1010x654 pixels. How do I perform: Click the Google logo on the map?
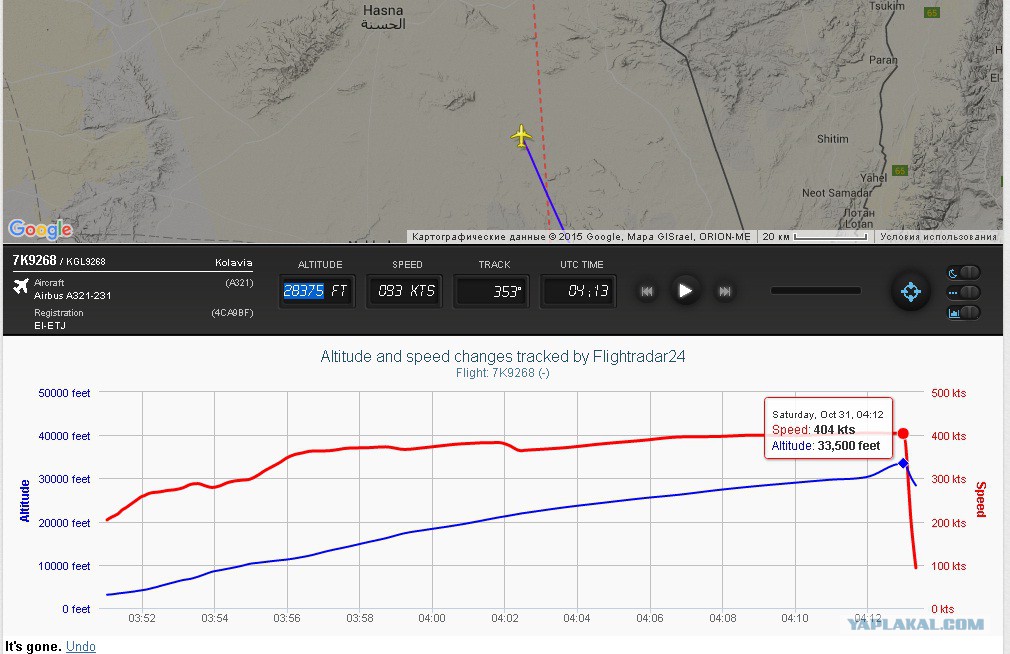point(40,229)
